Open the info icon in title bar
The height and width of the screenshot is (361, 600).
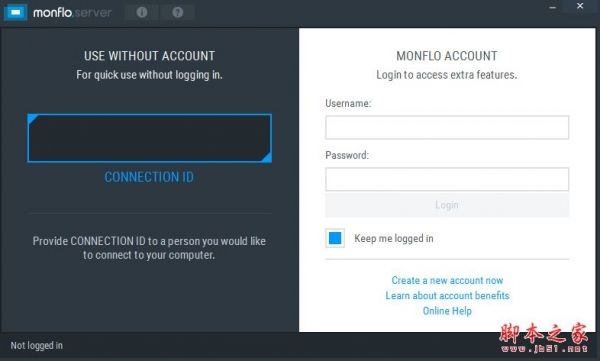click(142, 12)
